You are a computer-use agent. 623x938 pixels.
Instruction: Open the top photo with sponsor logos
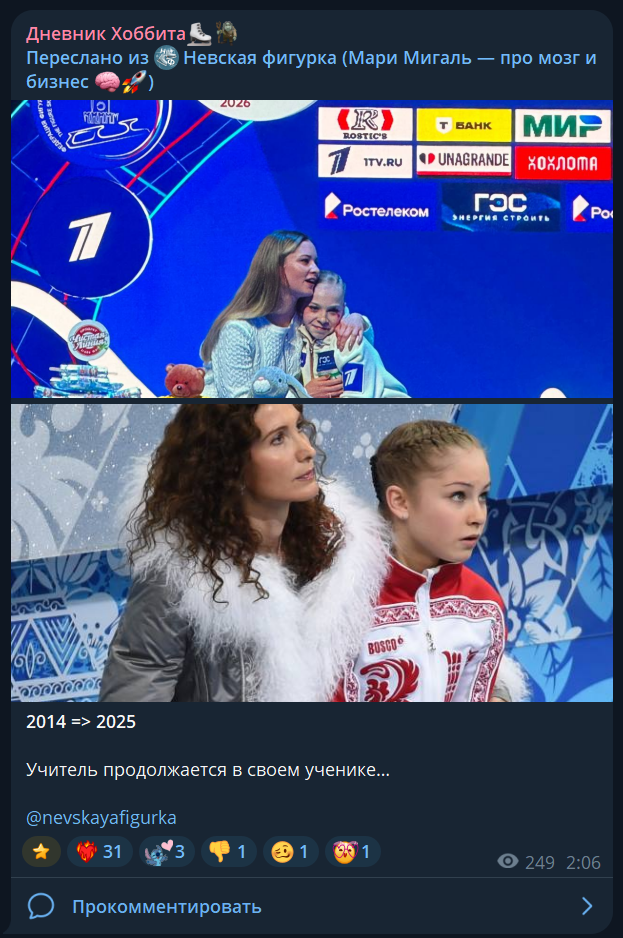click(x=312, y=249)
